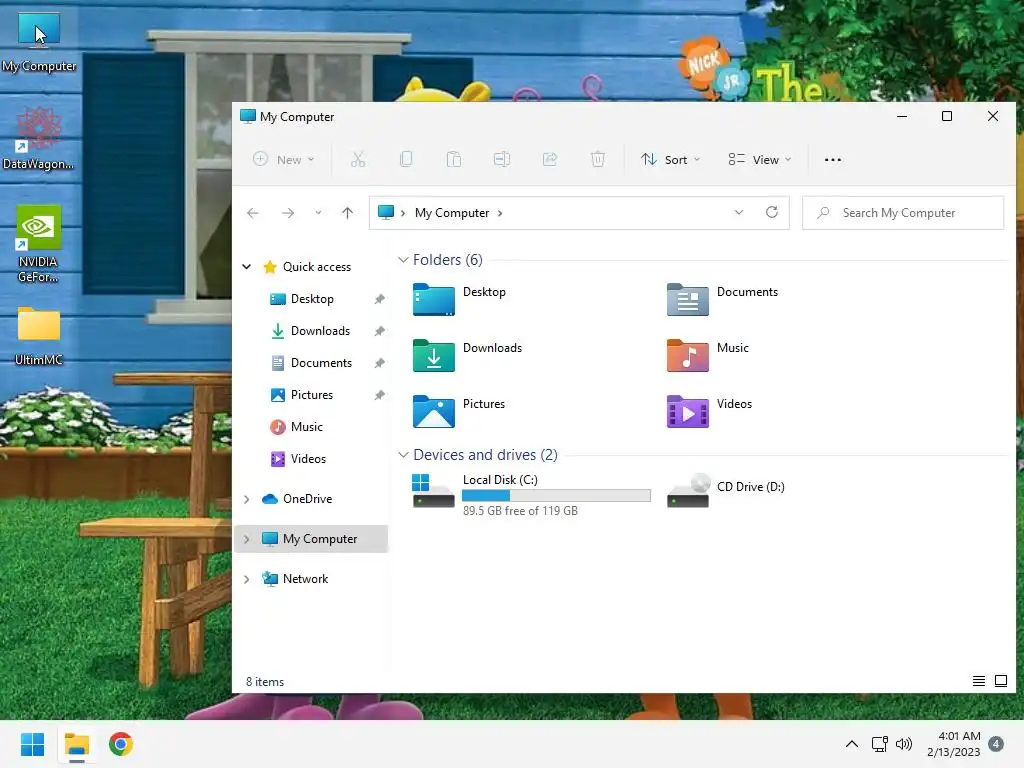The width and height of the screenshot is (1024, 768).
Task: Collapse the Quick access tree node
Action: click(x=247, y=266)
